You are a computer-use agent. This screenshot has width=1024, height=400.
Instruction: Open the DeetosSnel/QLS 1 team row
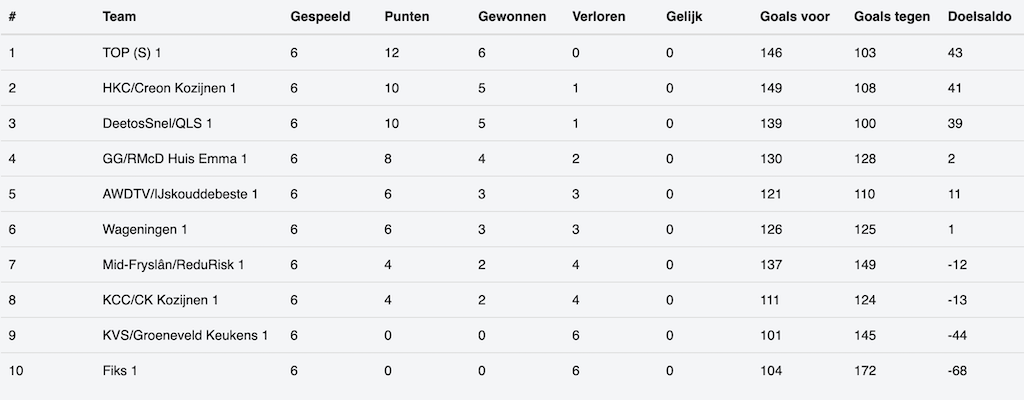157,123
